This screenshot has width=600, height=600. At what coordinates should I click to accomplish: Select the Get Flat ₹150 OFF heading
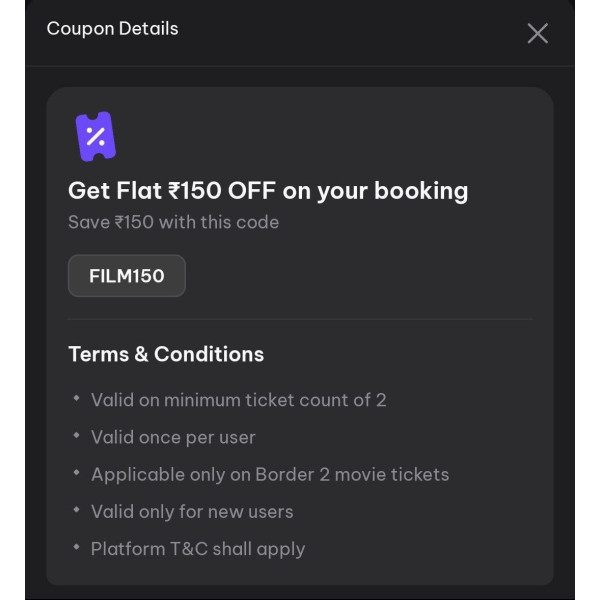pos(267,190)
